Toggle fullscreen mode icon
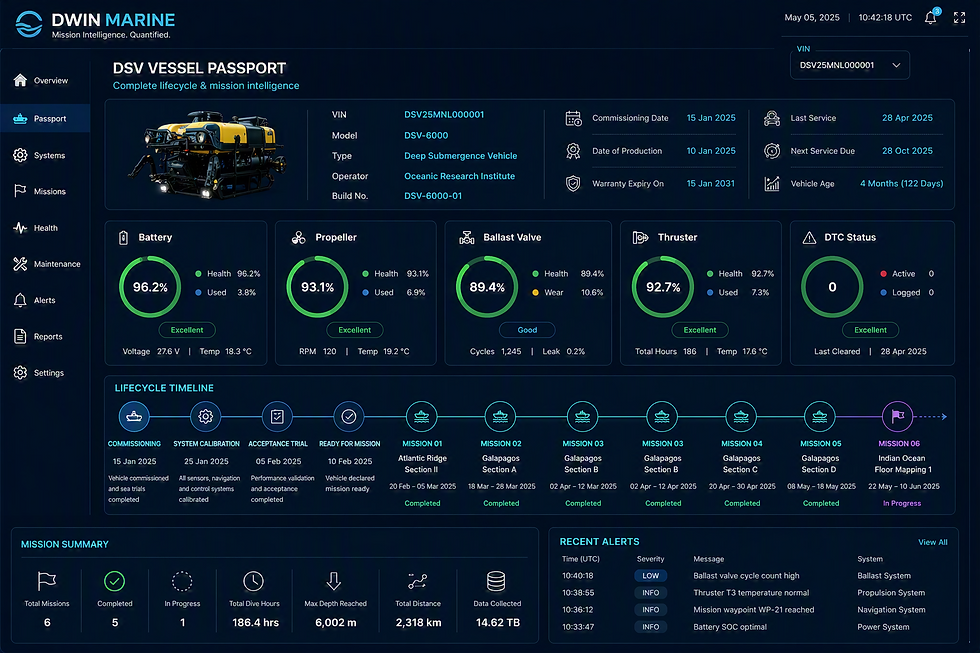The image size is (980, 653). [x=959, y=17]
